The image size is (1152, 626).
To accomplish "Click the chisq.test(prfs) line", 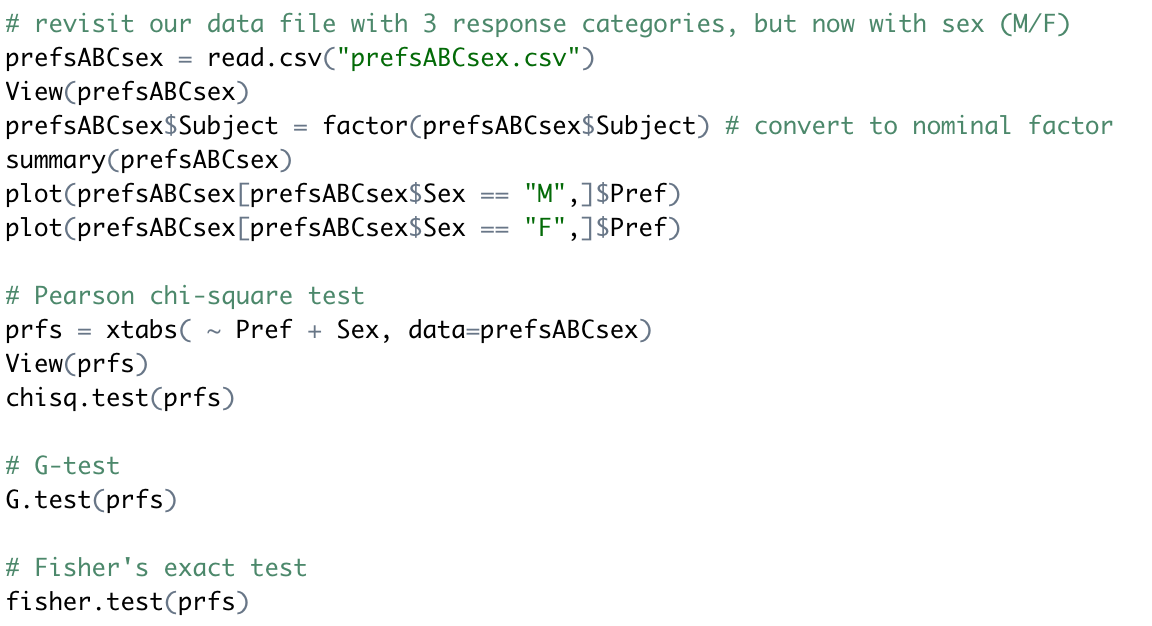I will pos(119,398).
